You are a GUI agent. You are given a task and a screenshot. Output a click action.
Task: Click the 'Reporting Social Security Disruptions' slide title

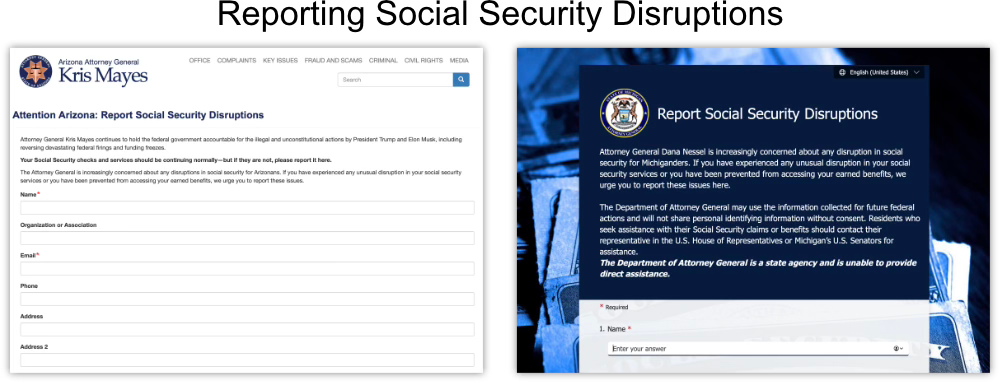pyautogui.click(x=500, y=15)
